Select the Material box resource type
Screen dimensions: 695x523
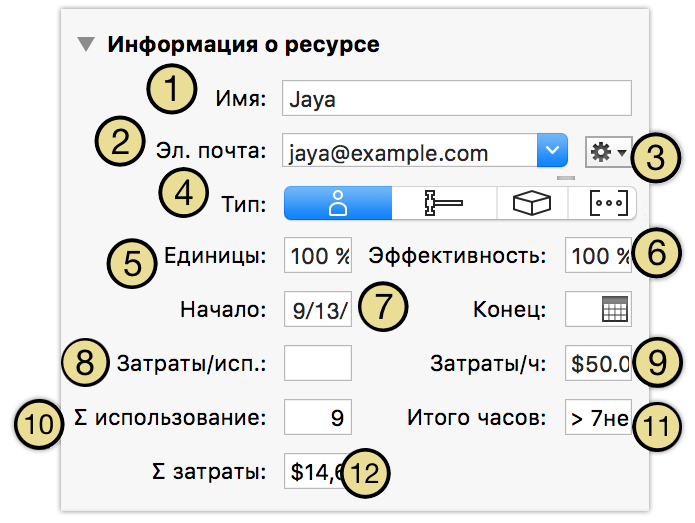[x=532, y=203]
